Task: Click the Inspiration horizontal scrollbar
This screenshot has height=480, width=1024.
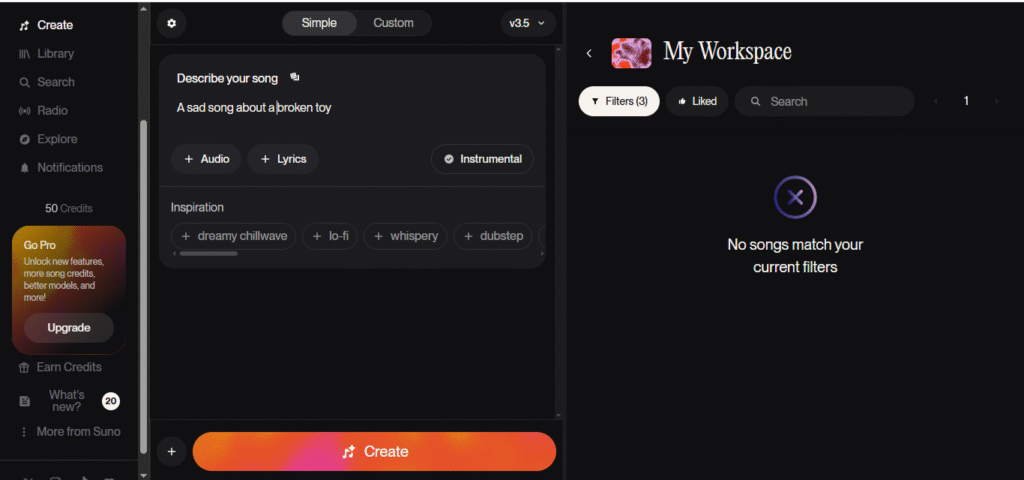Action: [208, 254]
